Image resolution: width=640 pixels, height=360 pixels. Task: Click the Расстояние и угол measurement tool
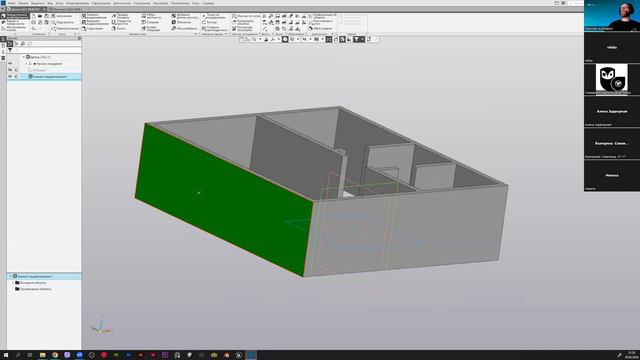(320, 22)
